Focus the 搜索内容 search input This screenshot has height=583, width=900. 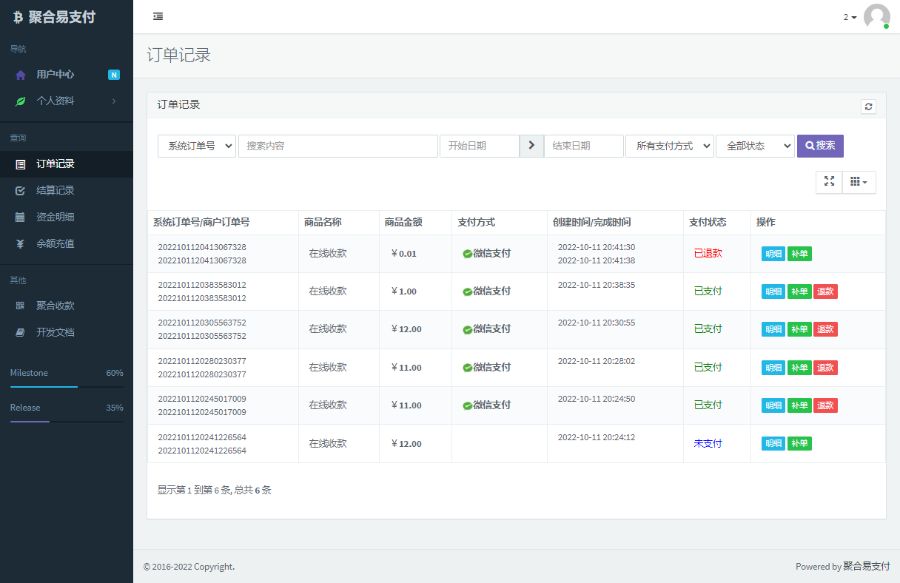(338, 146)
